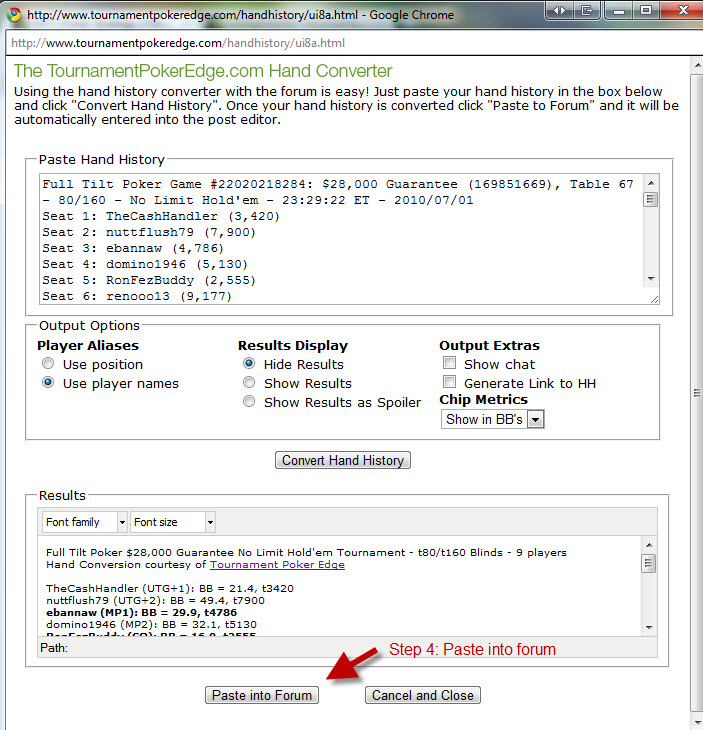The image size is (703, 730).
Task: Select the 'Use position' radio button
Action: point(47,363)
